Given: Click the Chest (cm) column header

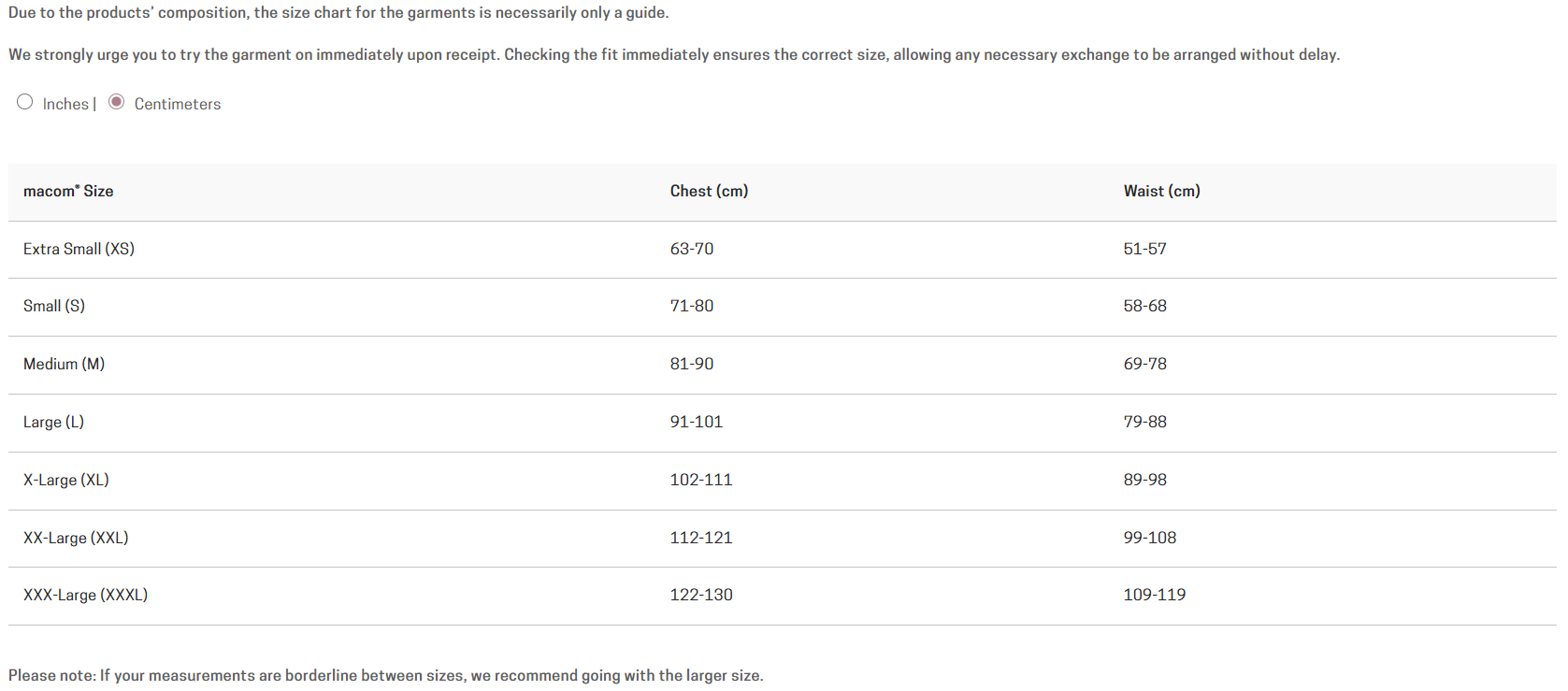Looking at the screenshot, I should coord(709,191).
